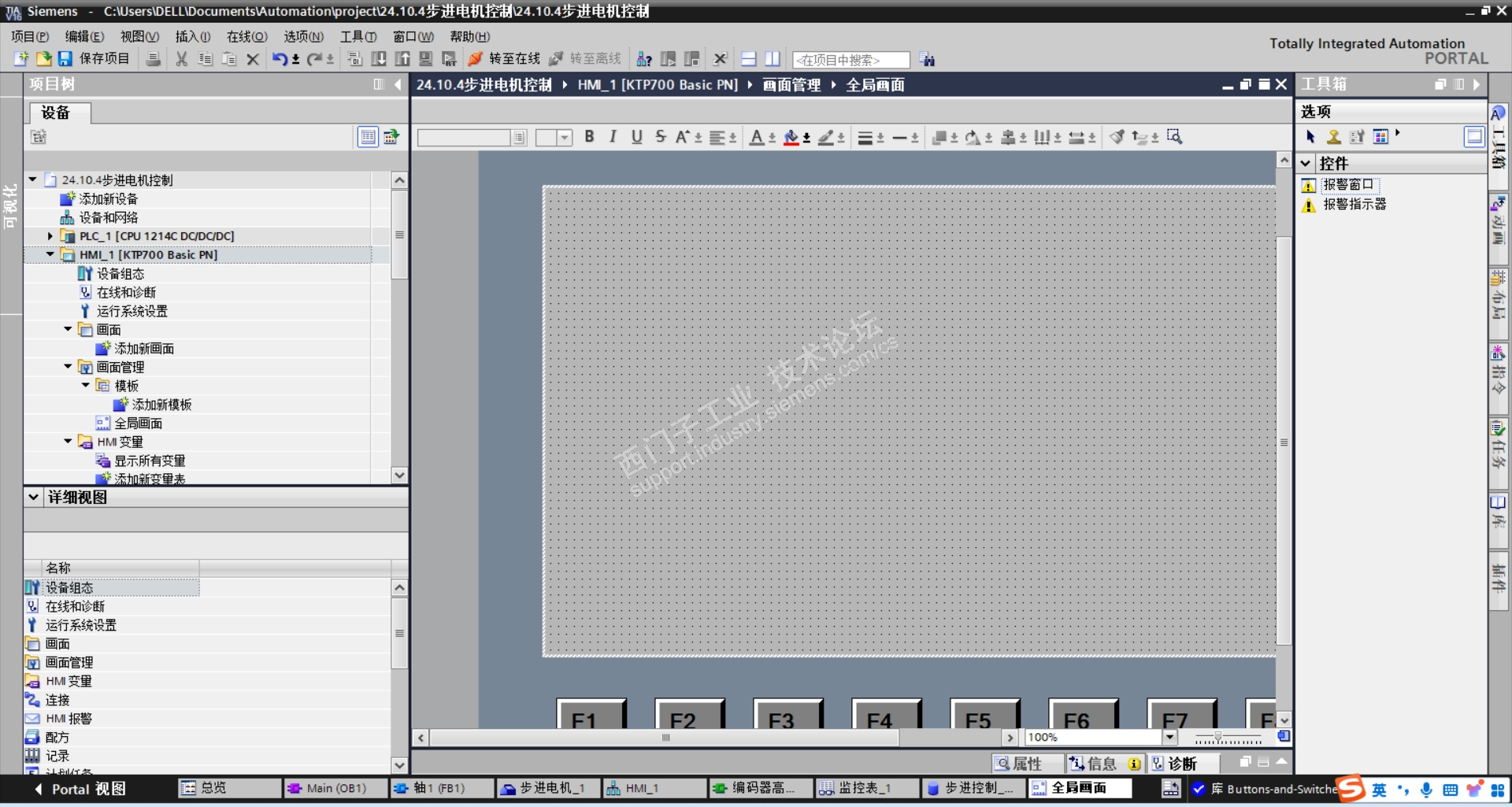Click the stamp tool icon in toolbox options
This screenshot has height=807, width=1512.
pyautogui.click(x=1333, y=137)
